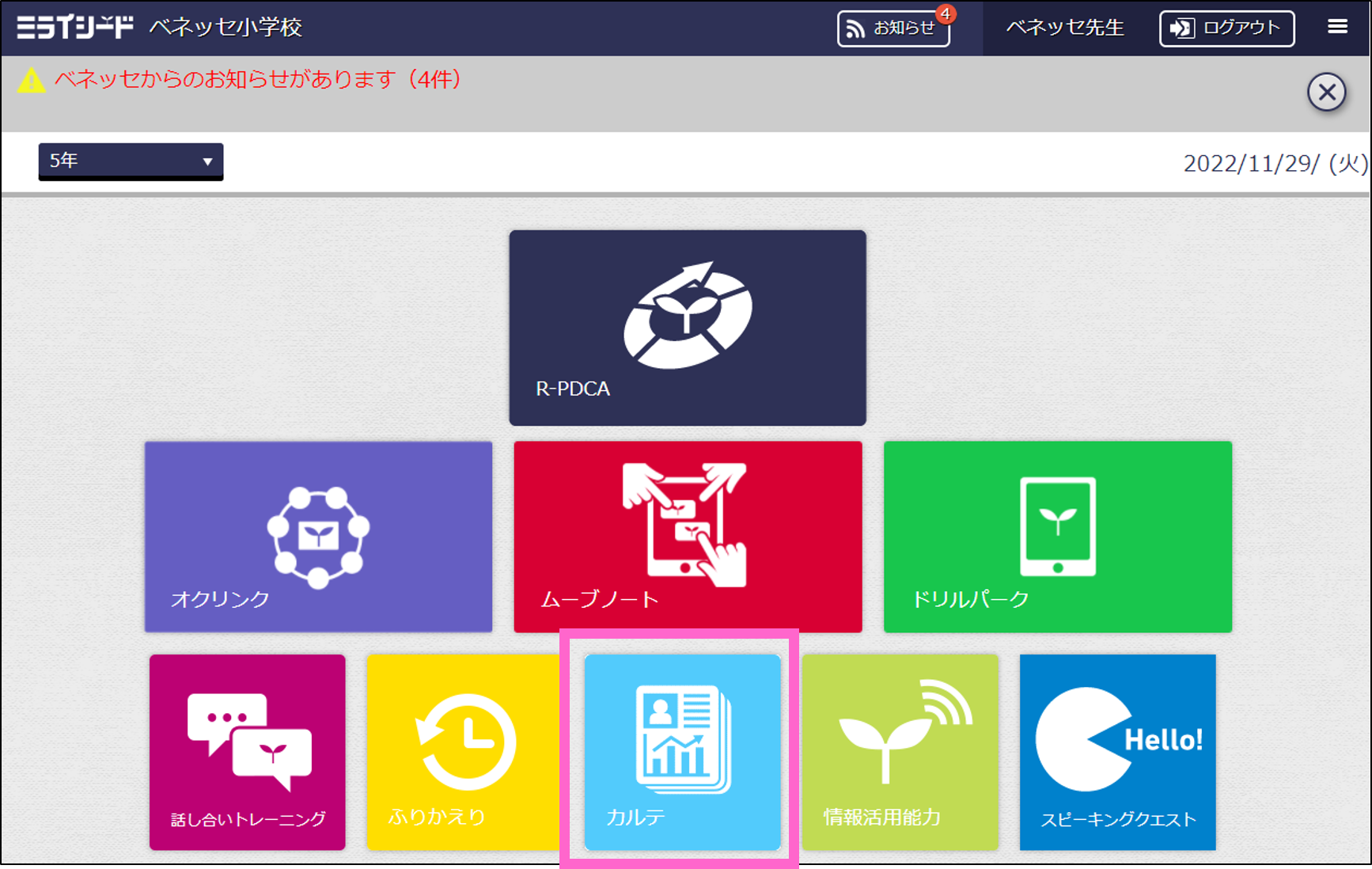The height and width of the screenshot is (869, 1372).
Task: Open the ふりかえり tile
Action: pos(464,752)
